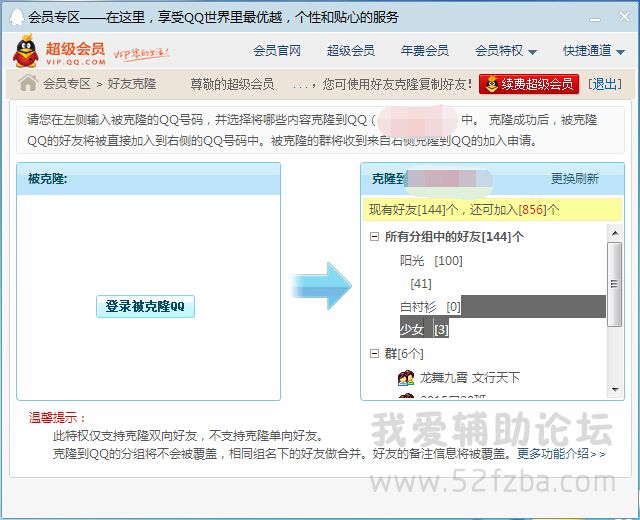Click the 更换刷新 link
640x520 pixels.
[574, 178]
